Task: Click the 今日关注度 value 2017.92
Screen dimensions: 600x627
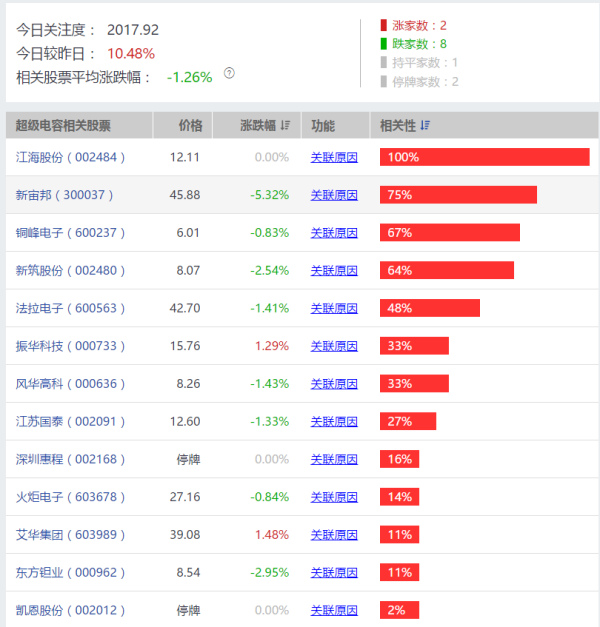Action: [x=133, y=30]
